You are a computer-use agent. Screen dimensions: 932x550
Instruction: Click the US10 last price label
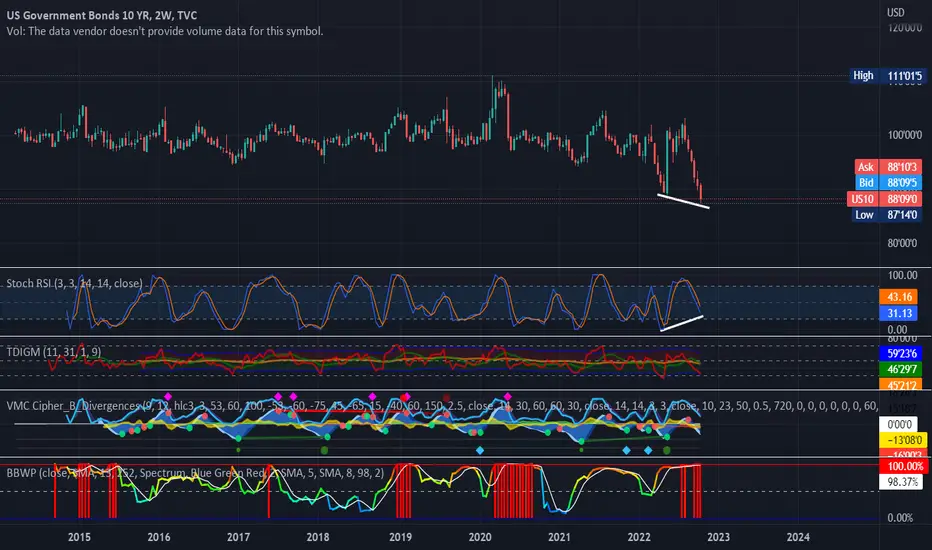pyautogui.click(x=862, y=199)
